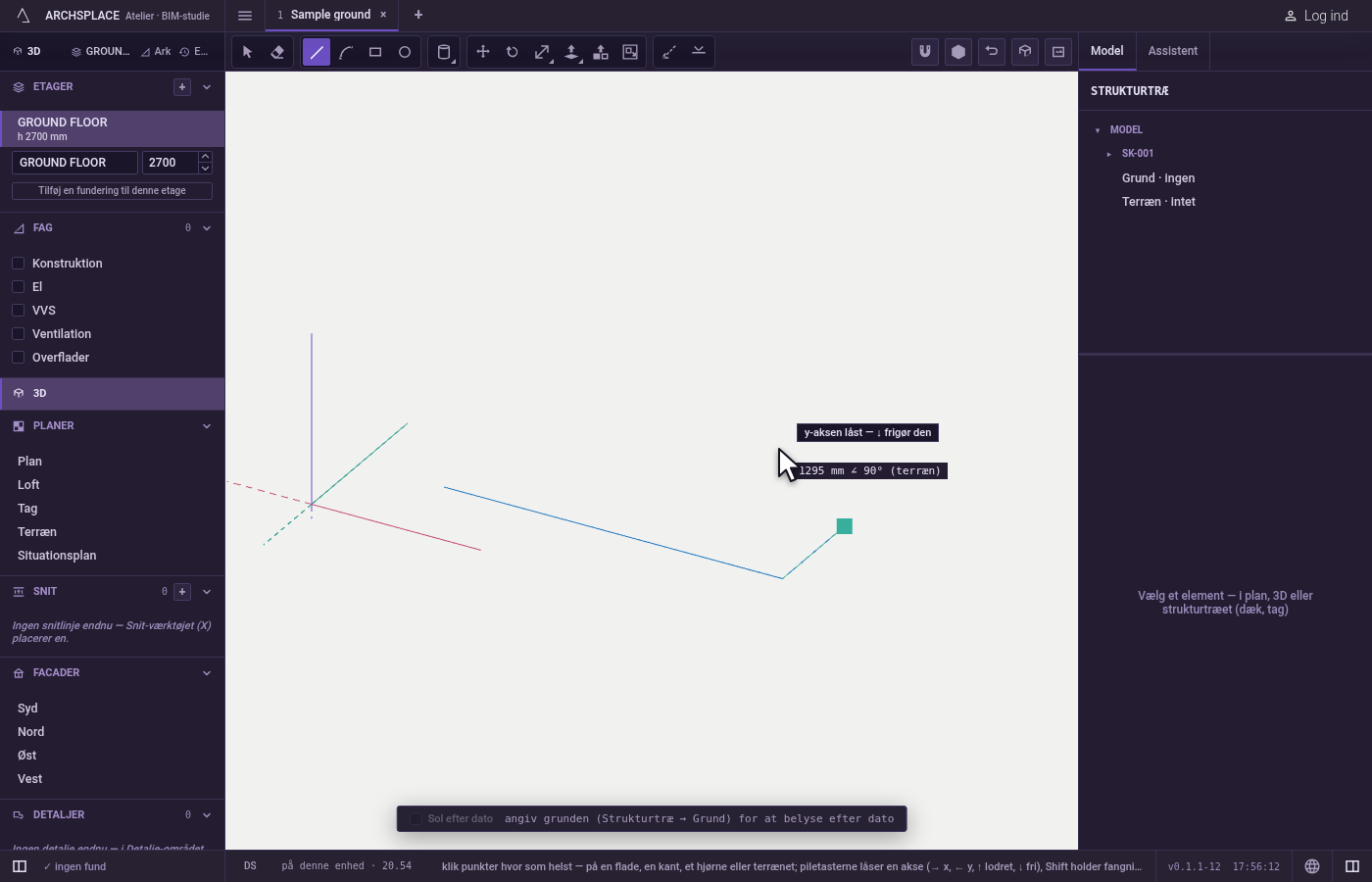Collapse the ETAGER section chevron

(x=207, y=87)
